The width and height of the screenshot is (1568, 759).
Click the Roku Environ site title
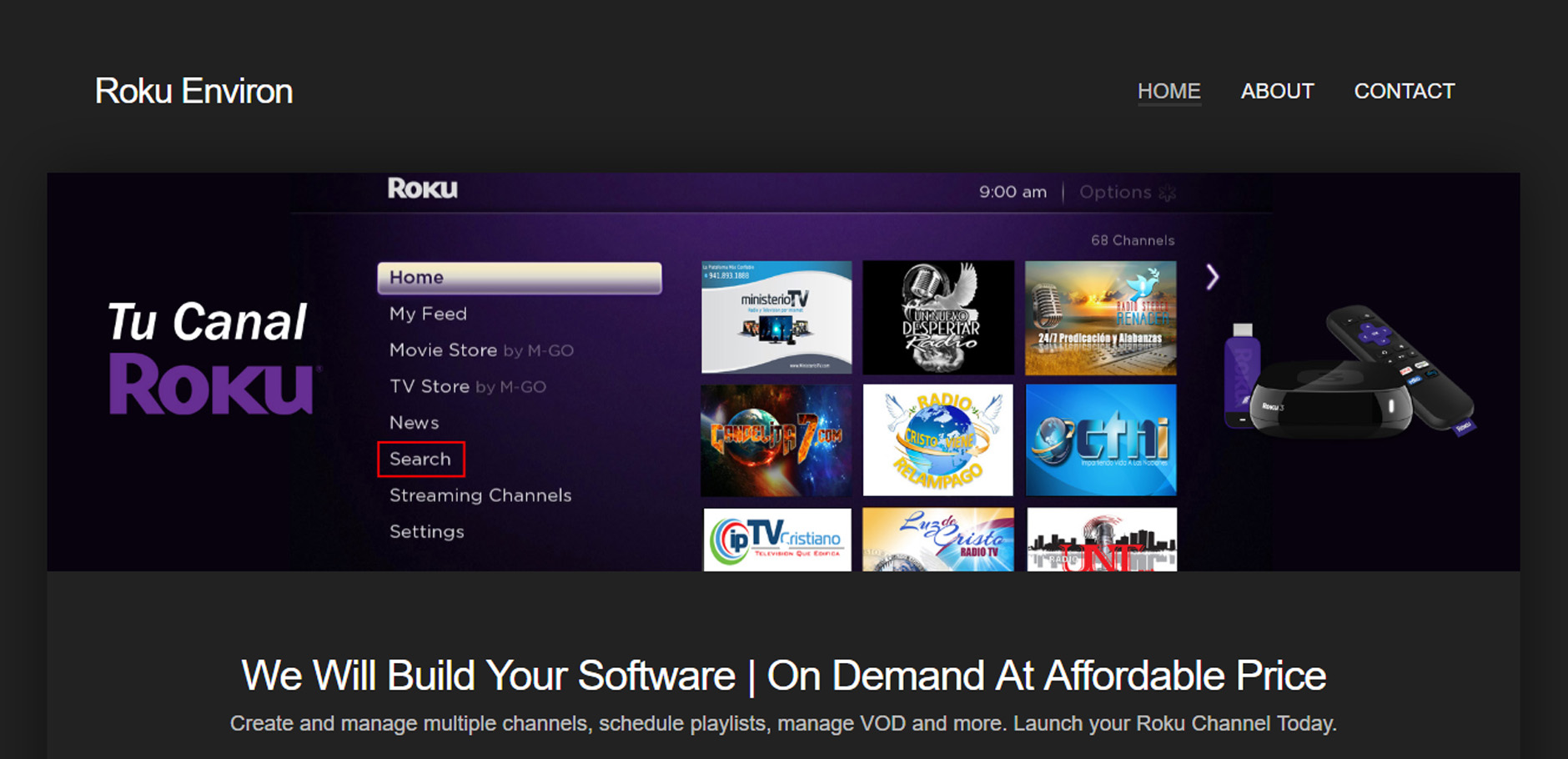[x=193, y=91]
